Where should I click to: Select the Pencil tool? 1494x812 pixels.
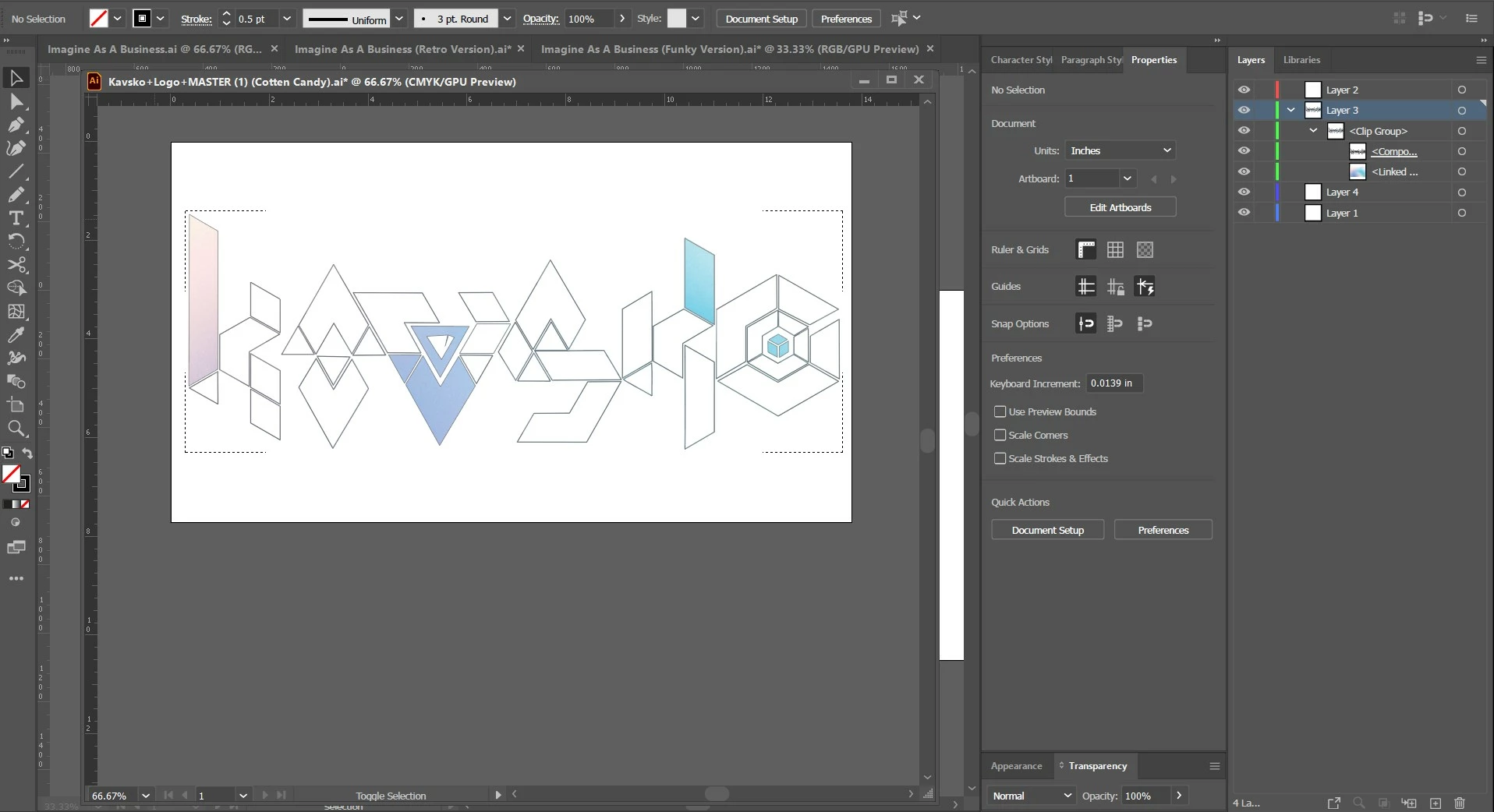point(16,195)
